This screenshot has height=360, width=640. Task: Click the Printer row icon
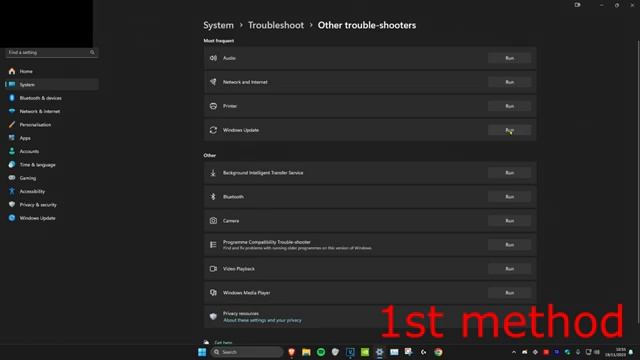click(x=213, y=106)
